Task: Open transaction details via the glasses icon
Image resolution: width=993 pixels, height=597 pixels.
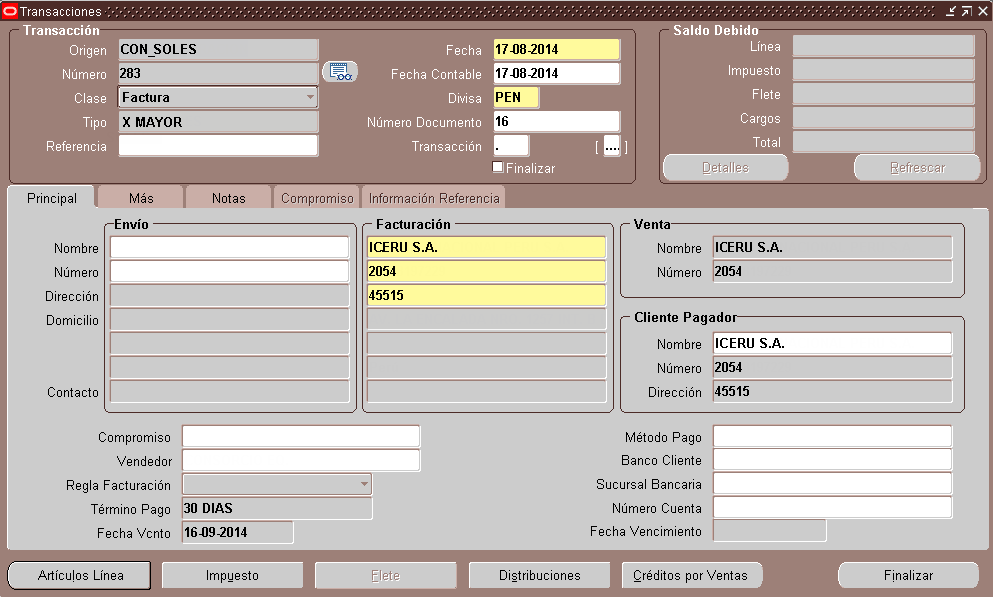Action: (338, 73)
